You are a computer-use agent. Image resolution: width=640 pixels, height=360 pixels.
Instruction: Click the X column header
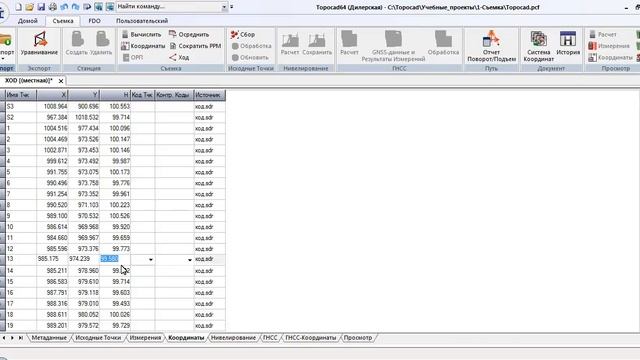click(x=52, y=95)
